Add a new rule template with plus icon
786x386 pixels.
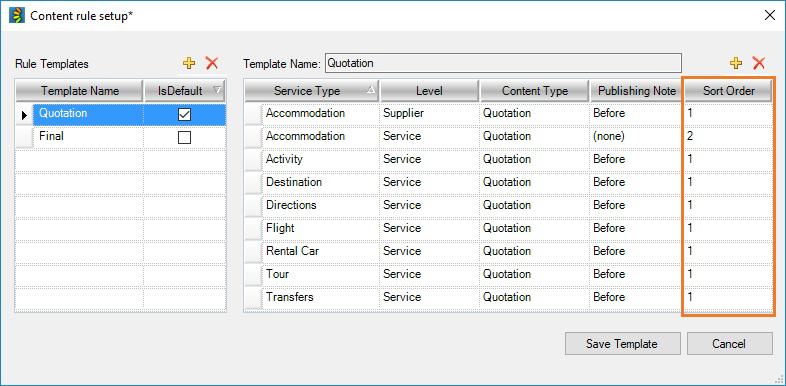[188, 63]
